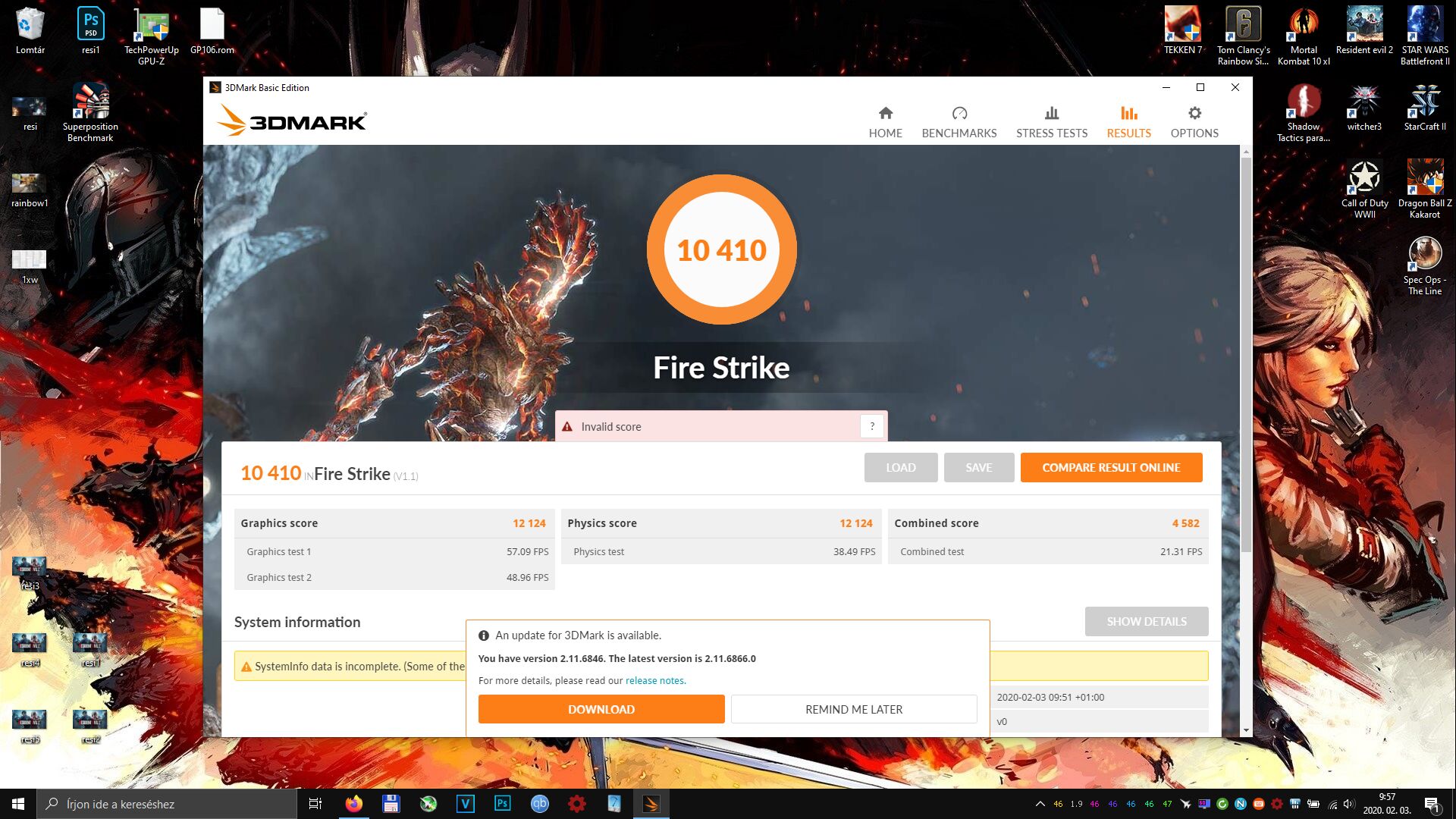
Task: Select the Shadow Tactics shortcut
Action: (1304, 112)
